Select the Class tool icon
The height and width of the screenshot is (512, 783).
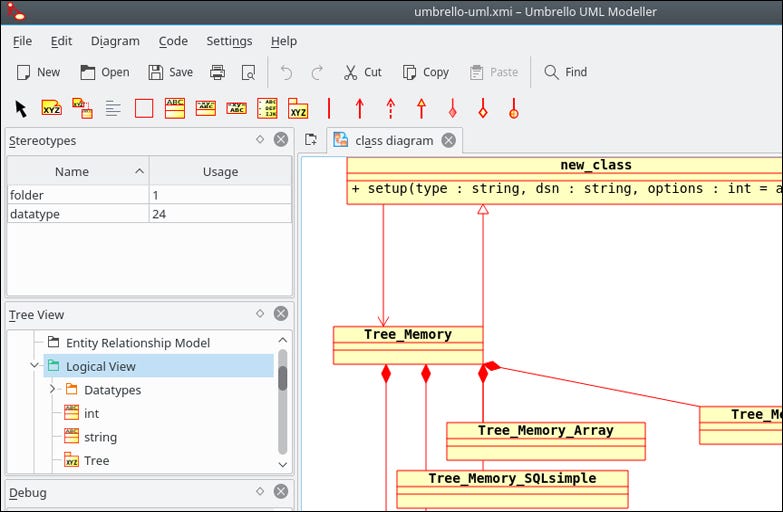click(x=175, y=108)
